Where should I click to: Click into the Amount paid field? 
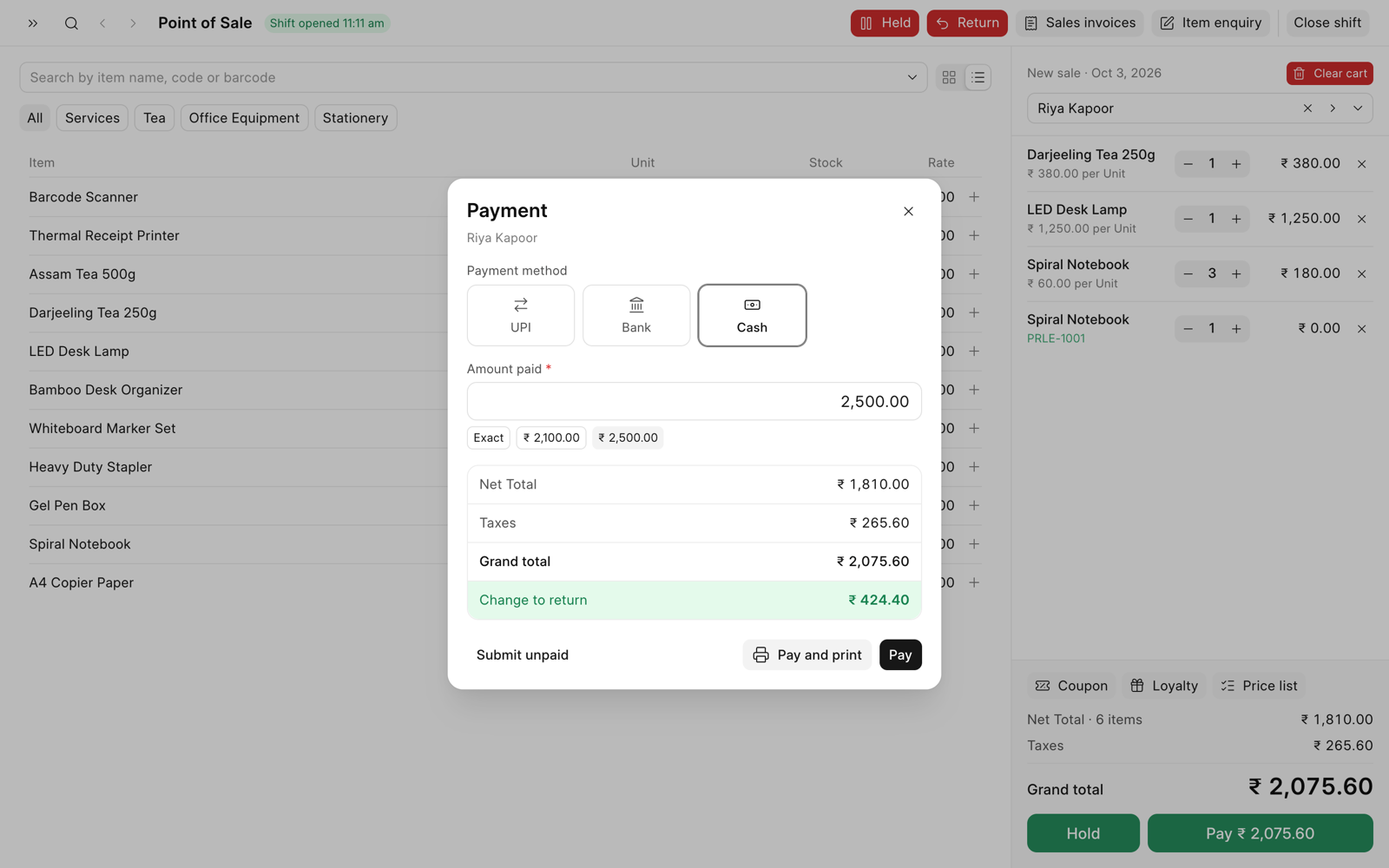694,402
